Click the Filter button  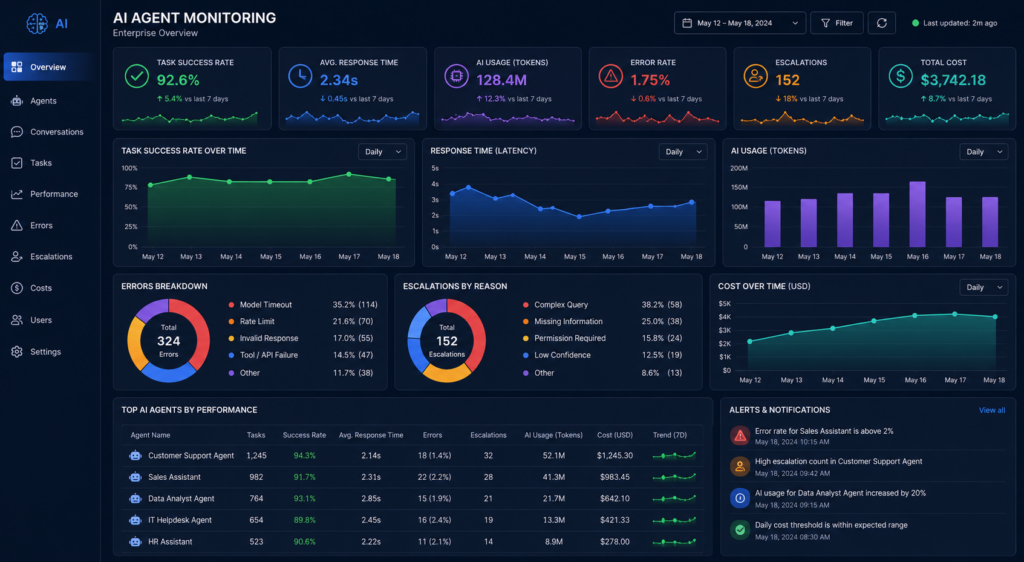837,23
